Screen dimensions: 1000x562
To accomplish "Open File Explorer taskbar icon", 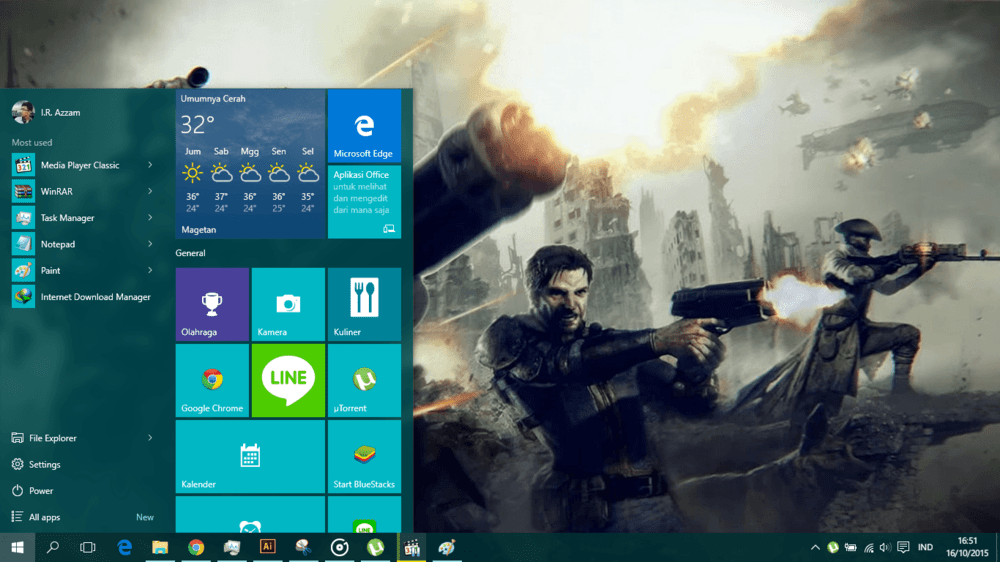I will (159, 547).
